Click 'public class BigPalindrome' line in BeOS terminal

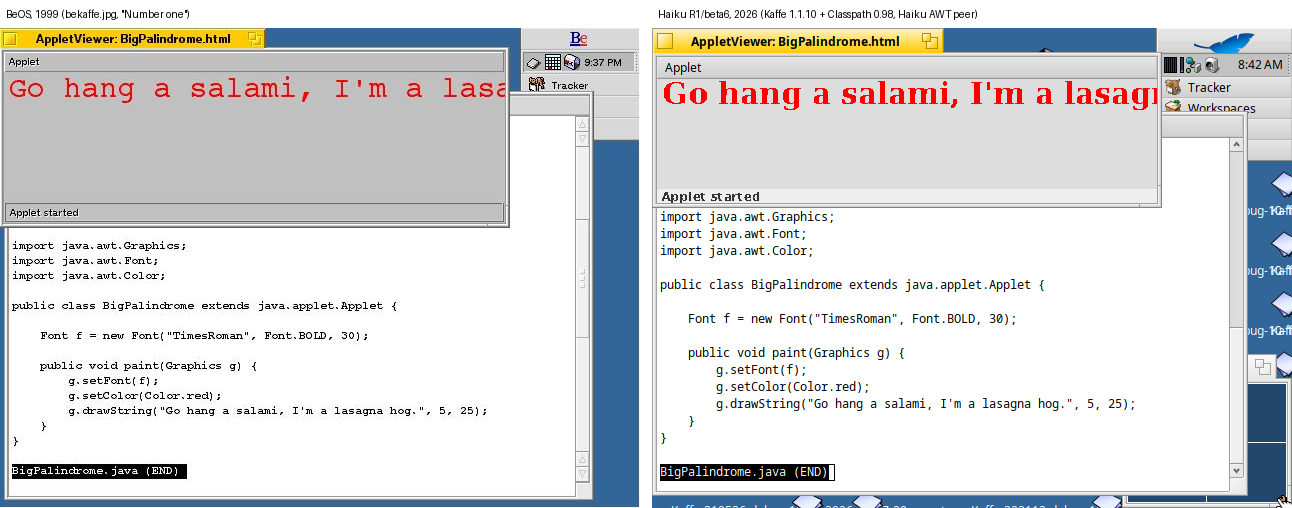point(204,306)
